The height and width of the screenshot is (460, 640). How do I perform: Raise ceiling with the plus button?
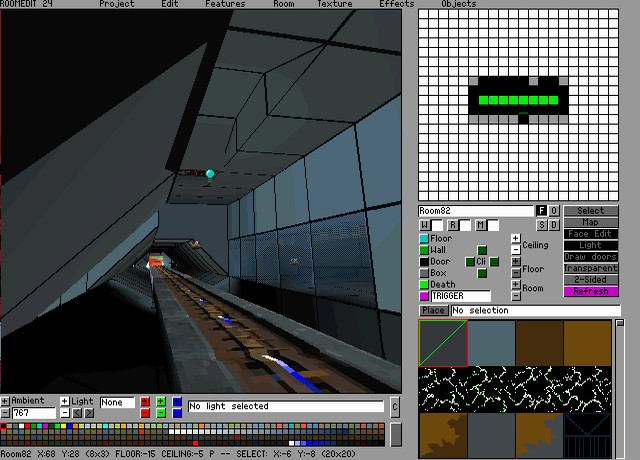(x=516, y=239)
